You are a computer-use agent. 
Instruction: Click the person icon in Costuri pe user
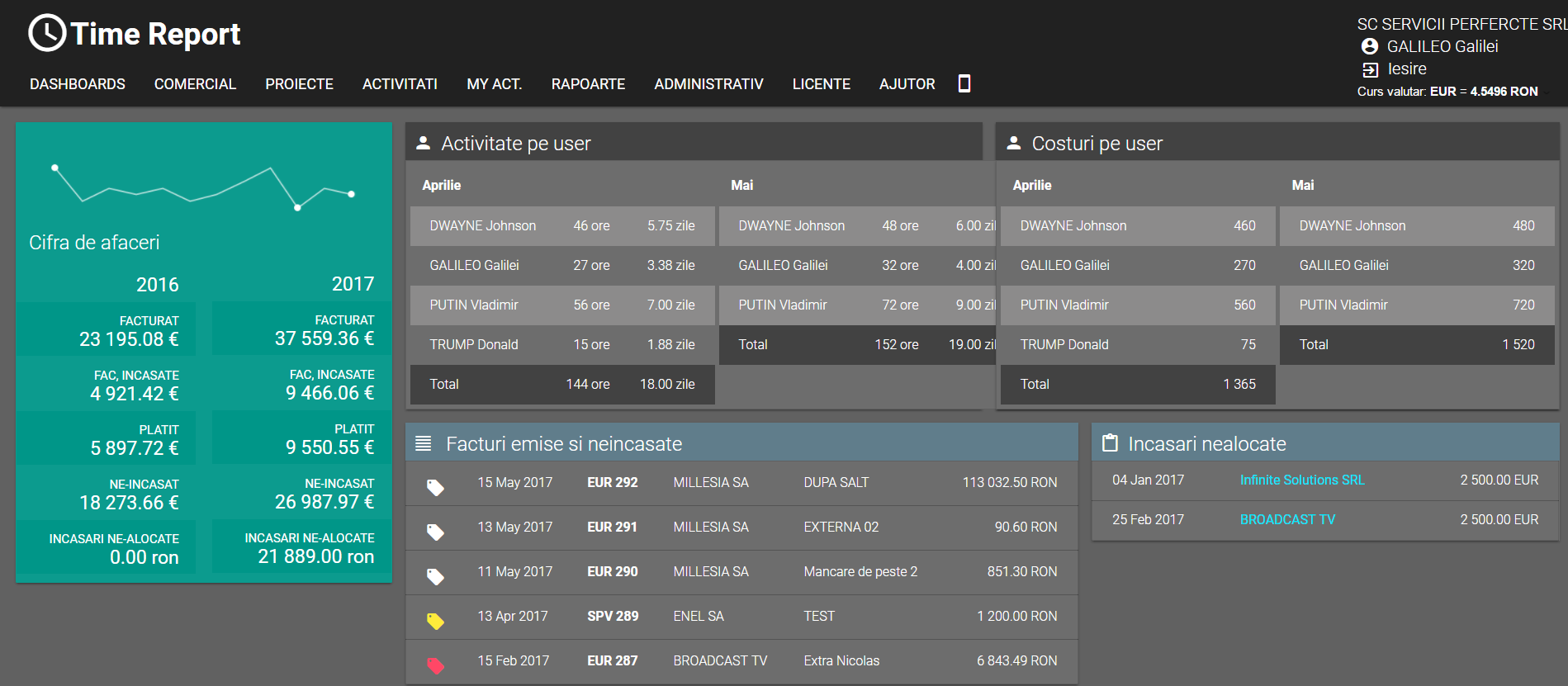pyautogui.click(x=1014, y=144)
